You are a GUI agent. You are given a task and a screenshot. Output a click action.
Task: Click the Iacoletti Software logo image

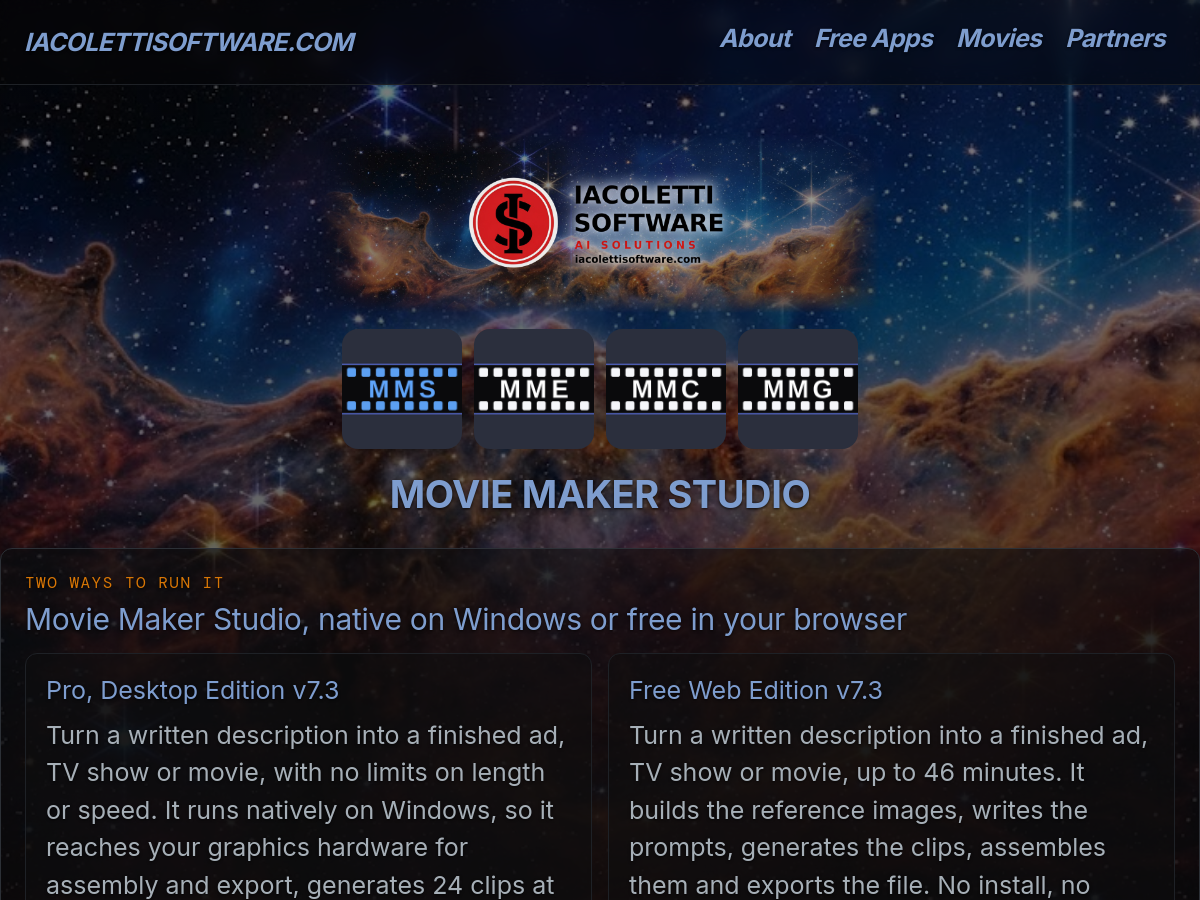tap(598, 223)
